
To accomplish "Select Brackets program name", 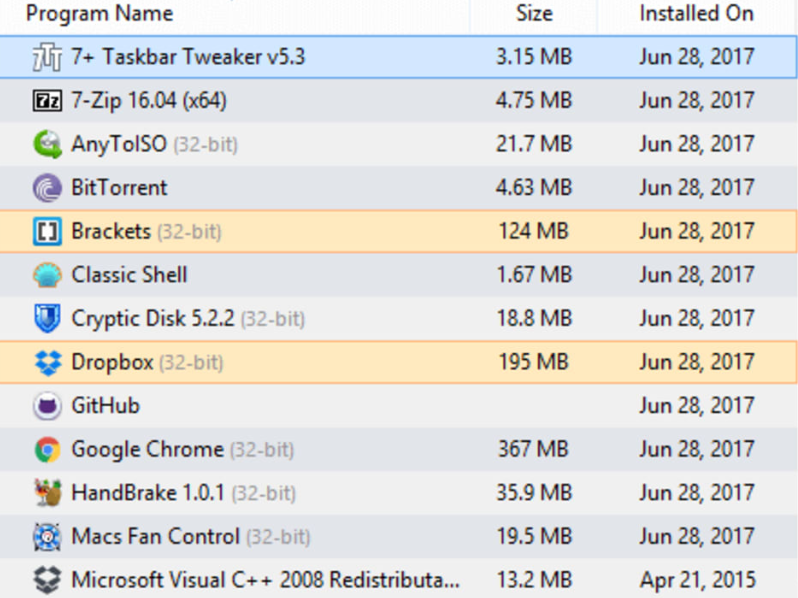I will click(111, 232).
